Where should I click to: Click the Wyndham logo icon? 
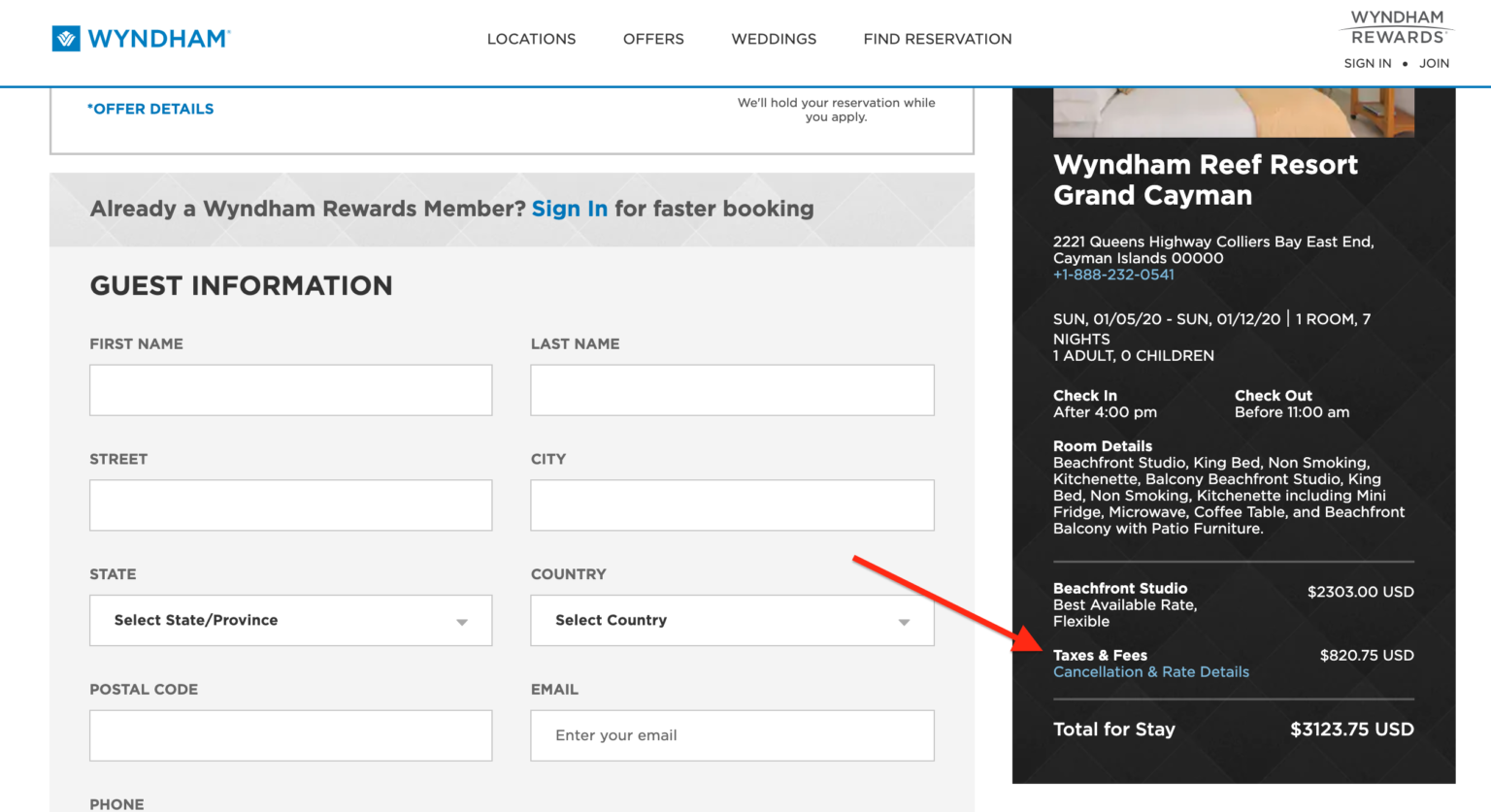click(66, 39)
